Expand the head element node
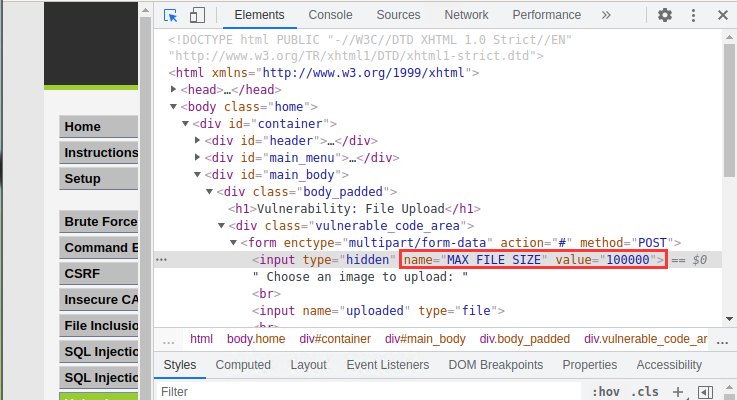Viewport: 737px width, 400px height. click(x=173, y=89)
